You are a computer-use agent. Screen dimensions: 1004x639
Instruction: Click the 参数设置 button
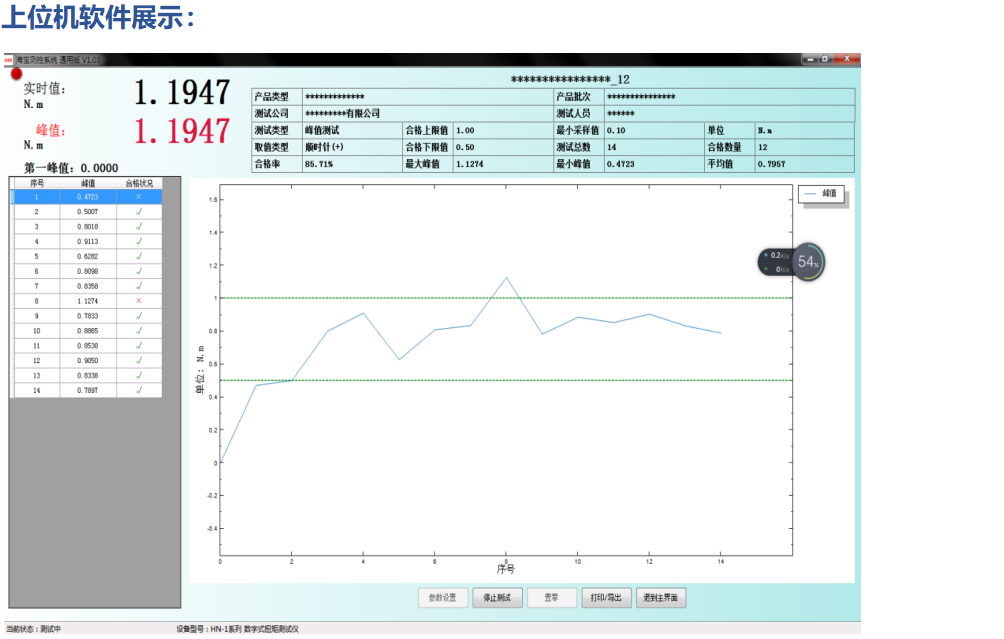click(442, 598)
